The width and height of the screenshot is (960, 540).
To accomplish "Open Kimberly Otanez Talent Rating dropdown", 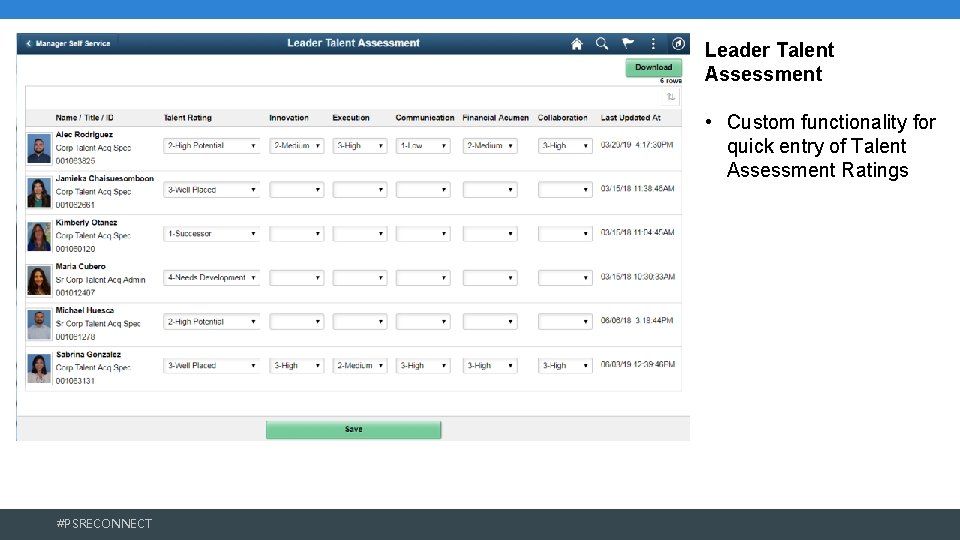I will point(211,234).
